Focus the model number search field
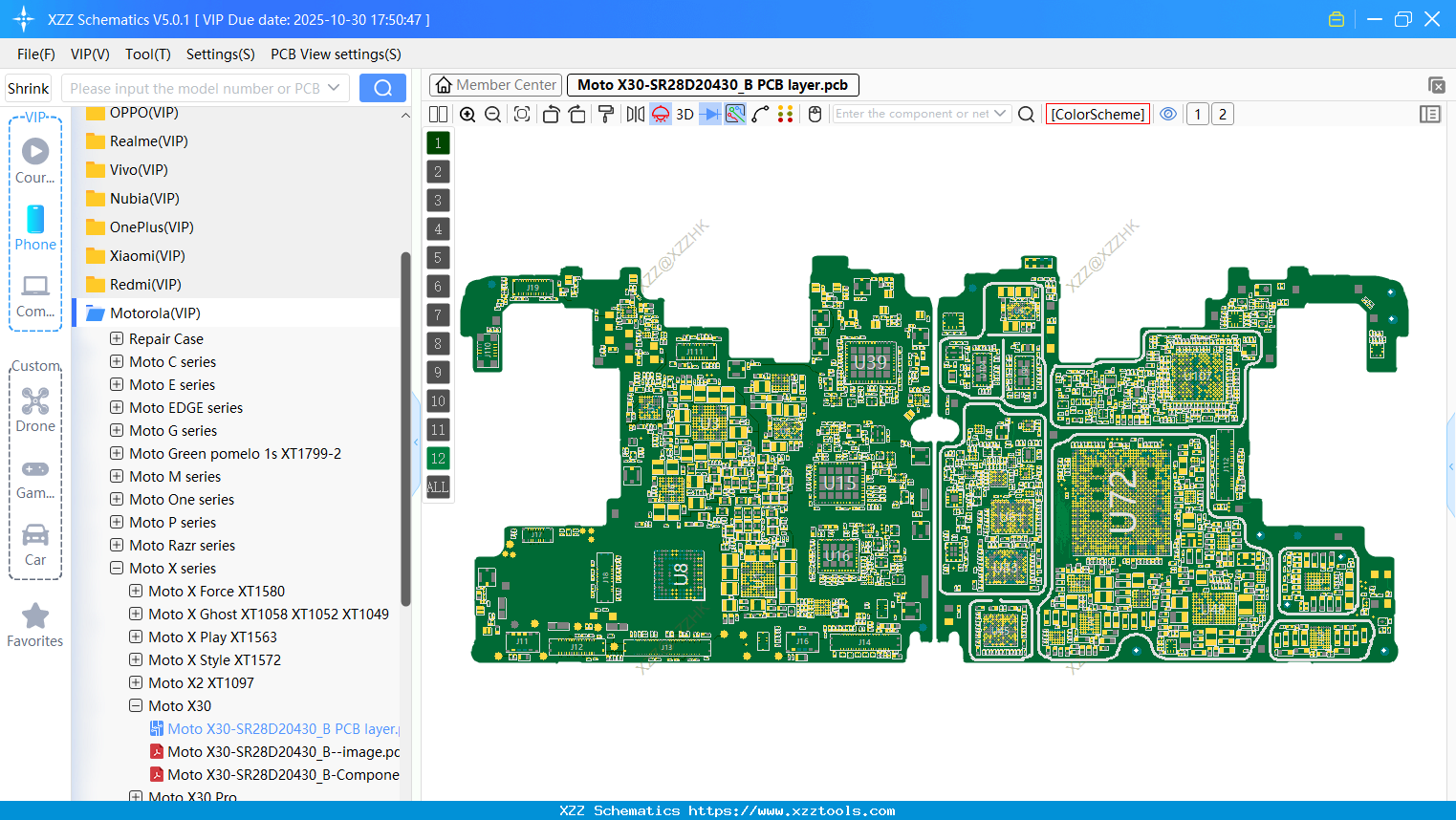 [x=194, y=88]
